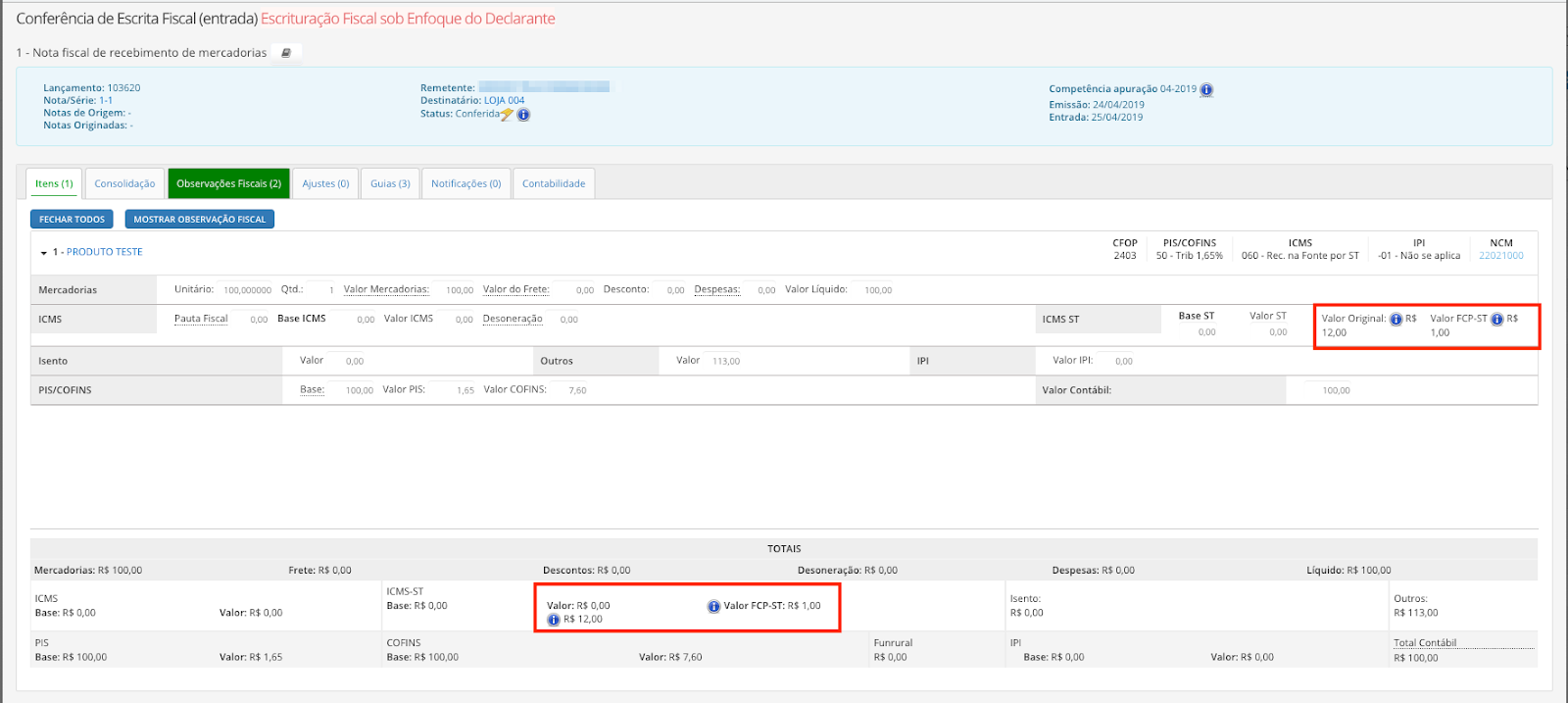The image size is (1568, 703).
Task: Open the PRODUTO TESTE product link
Action: 105,252
